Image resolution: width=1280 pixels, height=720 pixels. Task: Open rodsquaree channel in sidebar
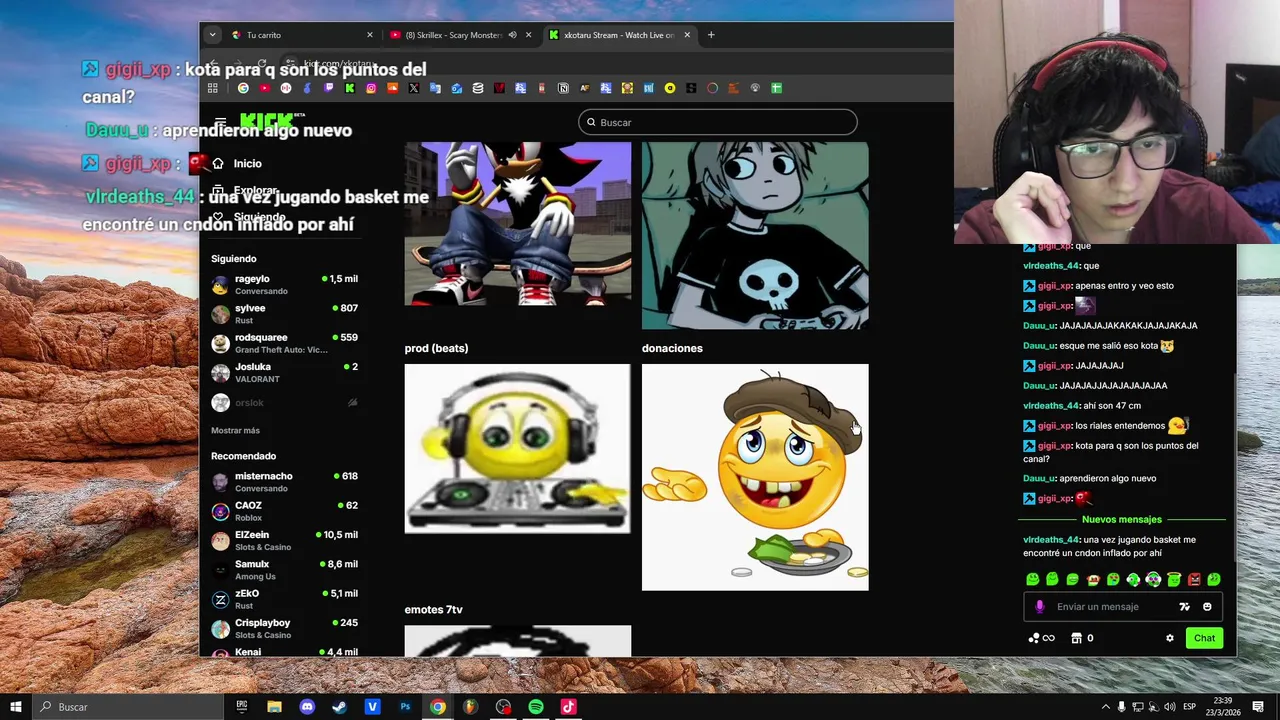click(x=284, y=343)
